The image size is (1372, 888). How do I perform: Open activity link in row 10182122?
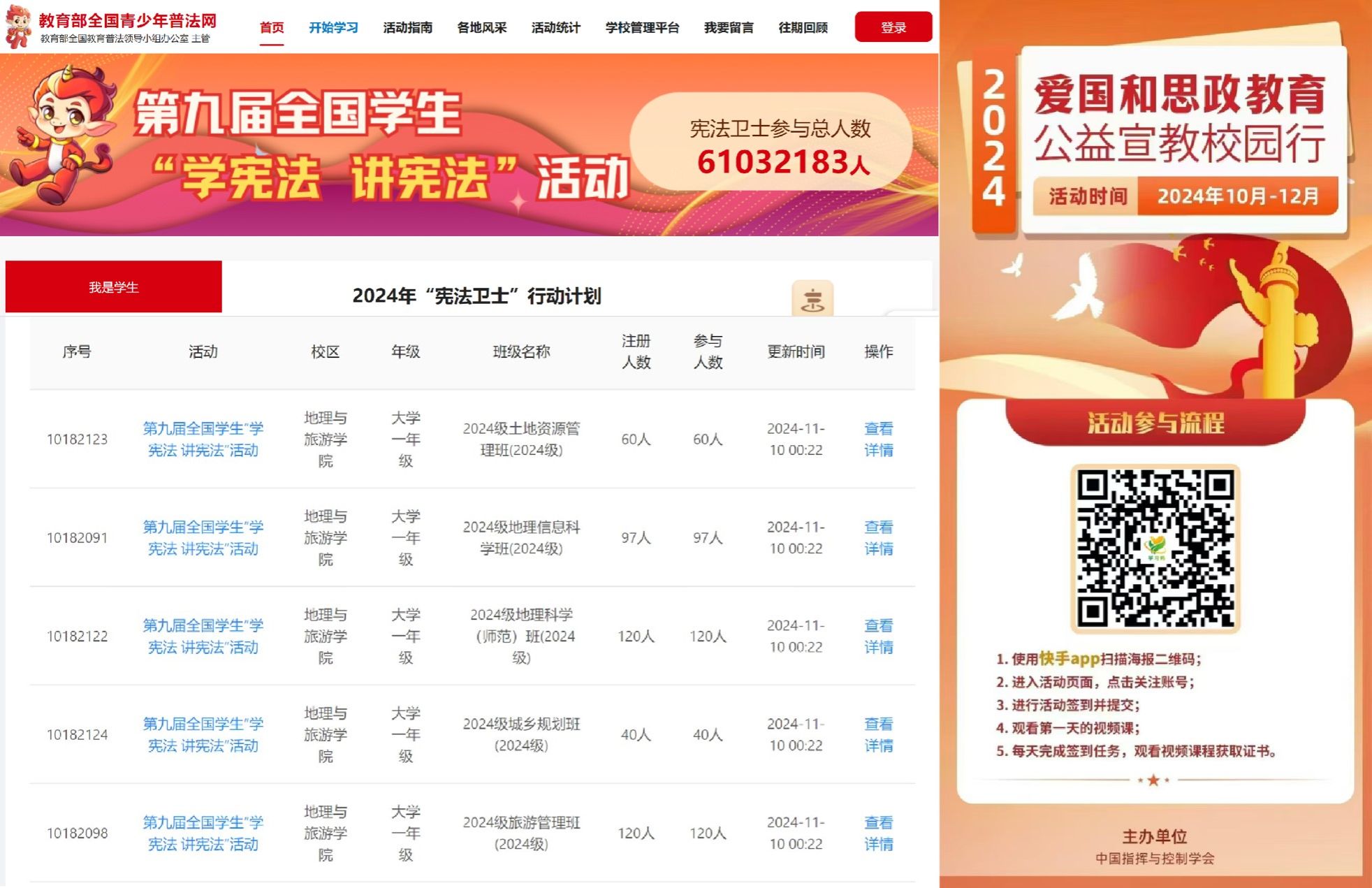[203, 636]
